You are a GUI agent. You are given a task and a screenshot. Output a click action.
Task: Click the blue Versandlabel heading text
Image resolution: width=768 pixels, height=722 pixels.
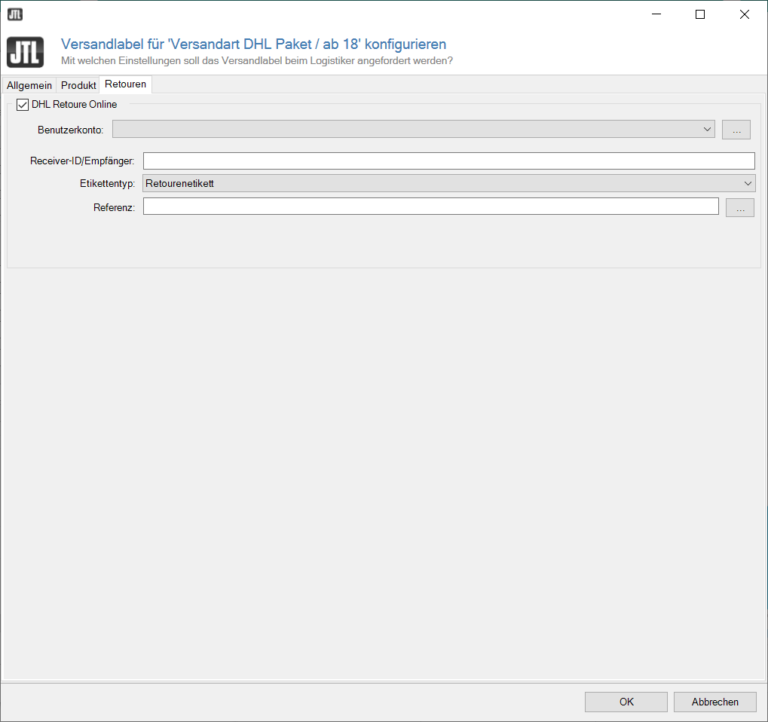click(x=253, y=44)
